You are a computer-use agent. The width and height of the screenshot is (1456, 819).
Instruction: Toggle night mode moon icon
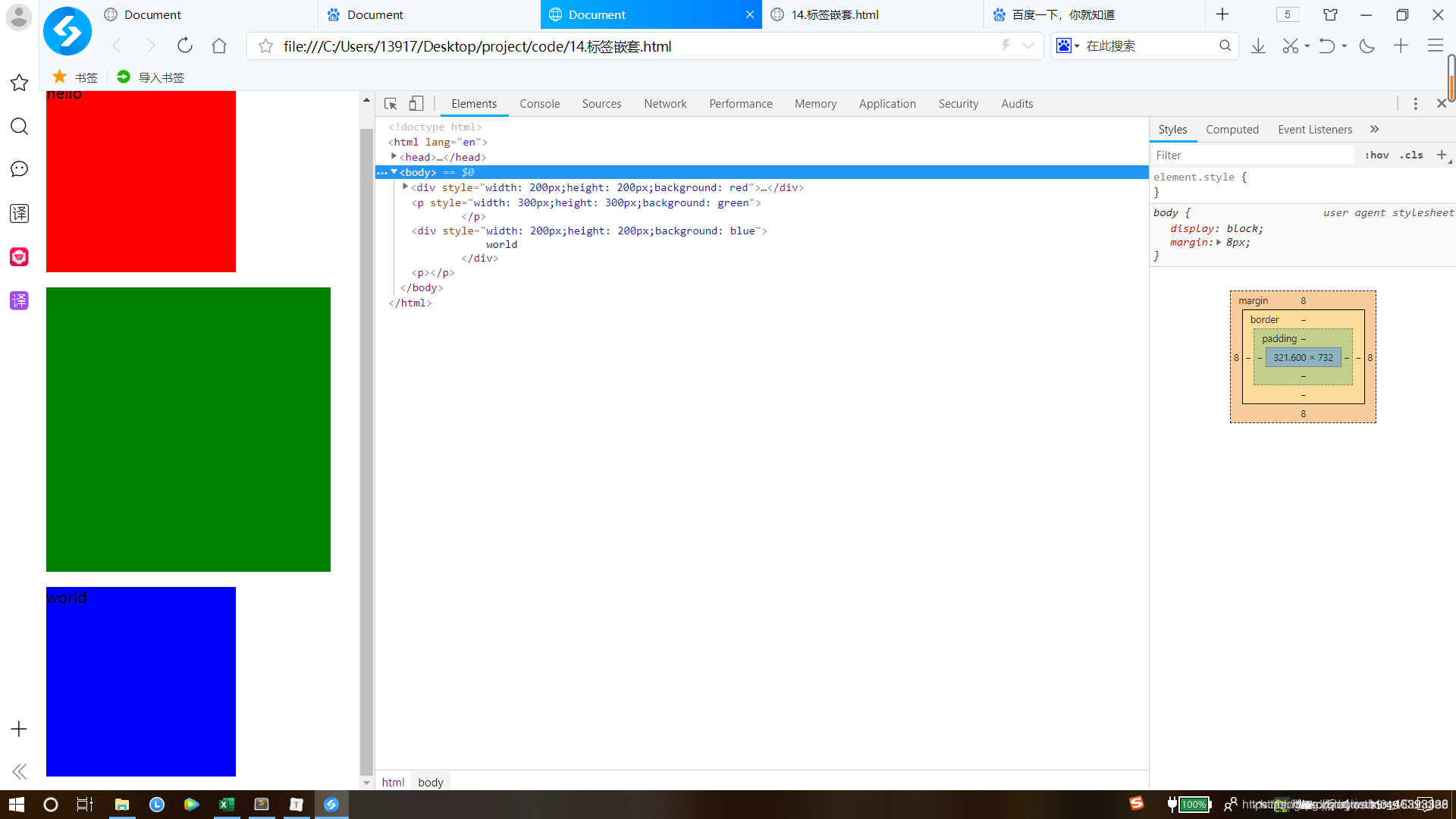coord(1367,46)
